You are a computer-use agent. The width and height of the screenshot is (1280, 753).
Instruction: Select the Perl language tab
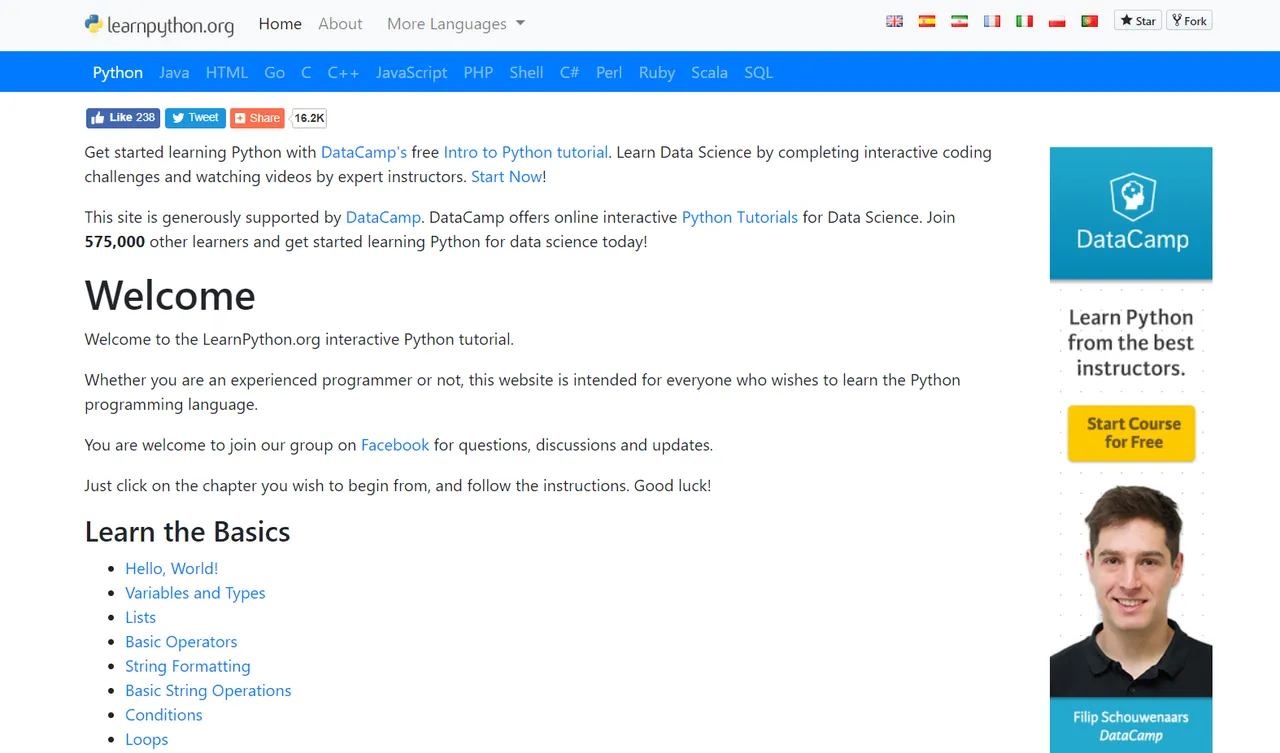coord(609,72)
